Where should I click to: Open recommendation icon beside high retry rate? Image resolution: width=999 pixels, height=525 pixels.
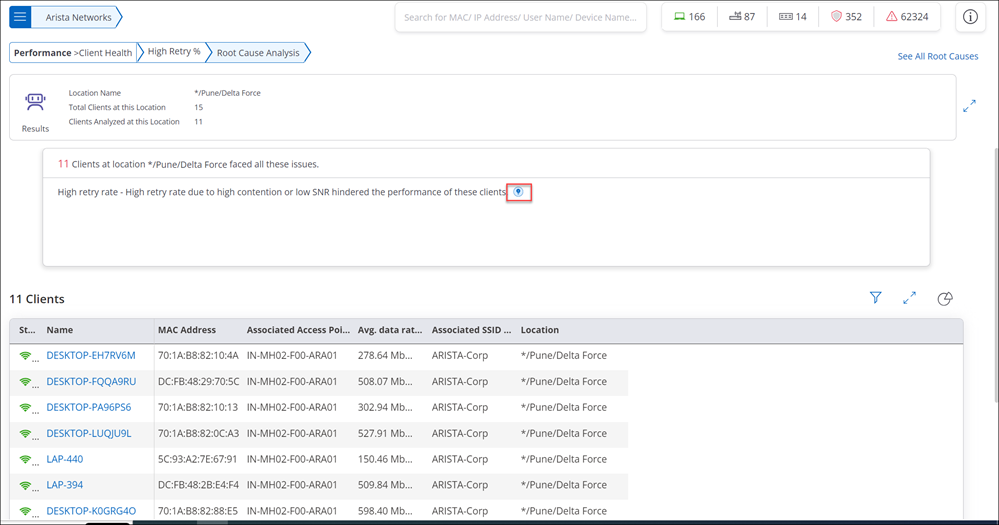click(519, 192)
